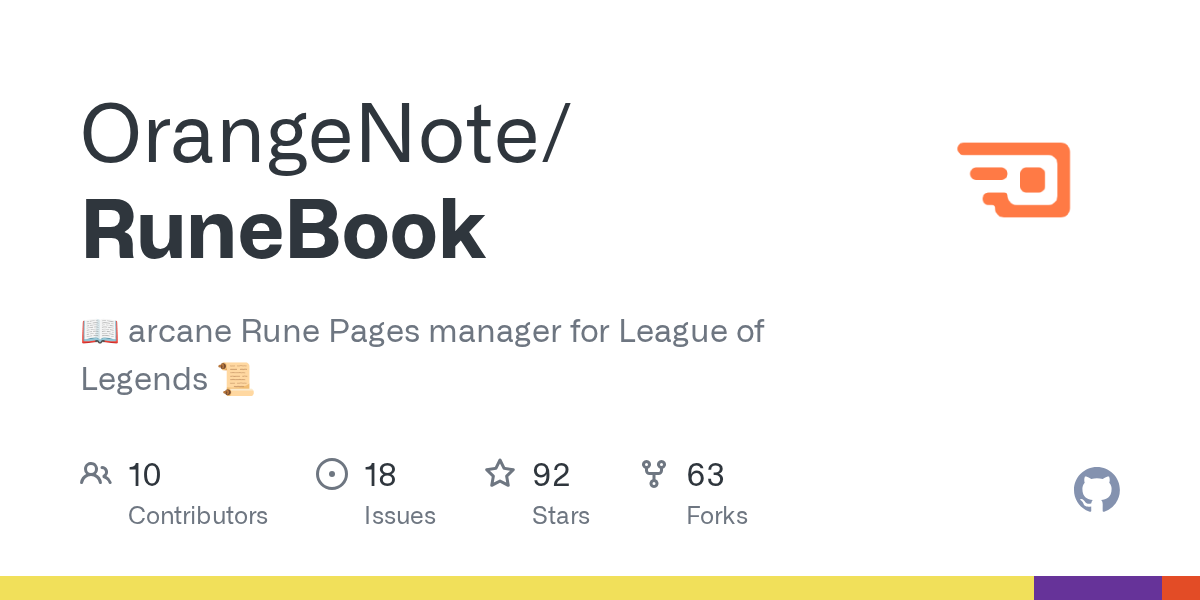This screenshot has width=1200, height=600.
Task: Click the Forks label
Action: pyautogui.click(x=717, y=516)
